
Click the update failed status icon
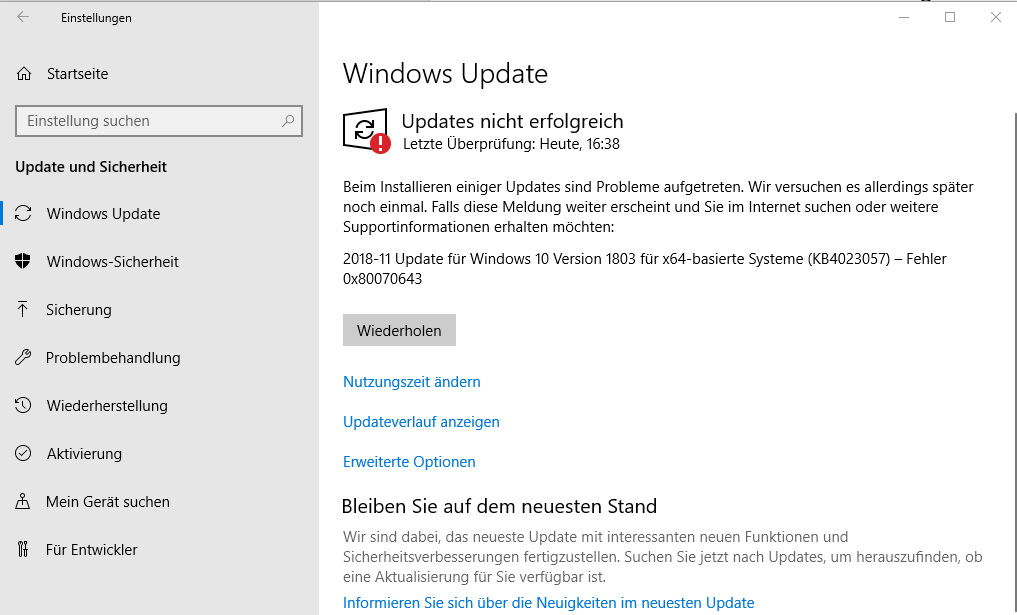366,131
